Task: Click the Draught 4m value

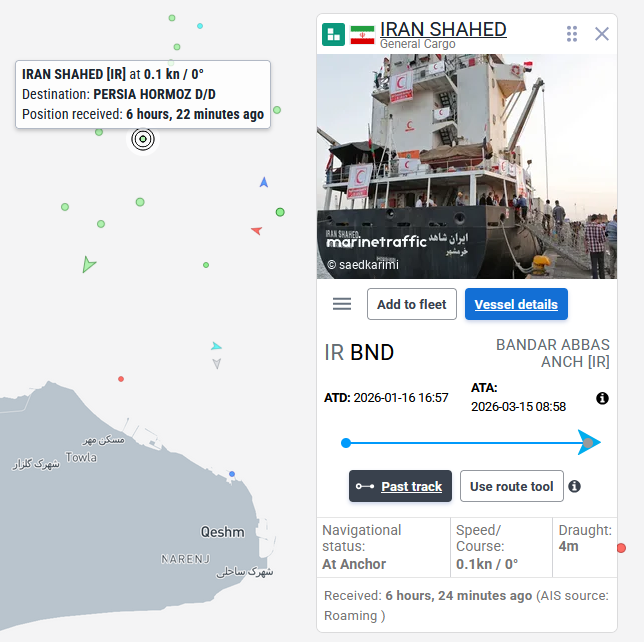Action: click(x=568, y=546)
